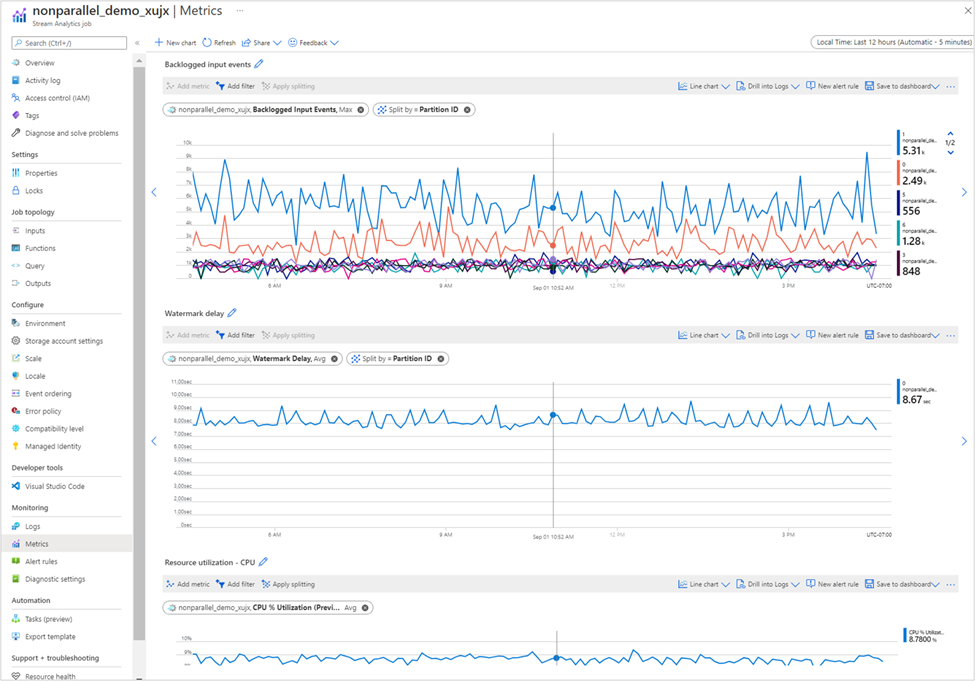This screenshot has width=975, height=681.
Task: Focus the sidebar Search box
Action: coord(69,43)
